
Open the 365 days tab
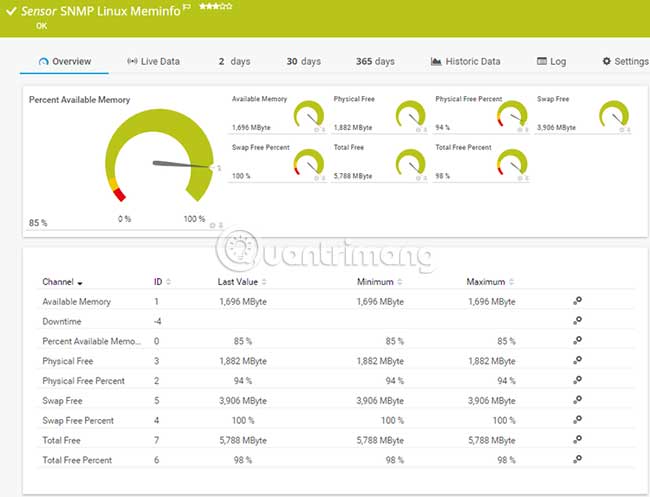point(375,61)
